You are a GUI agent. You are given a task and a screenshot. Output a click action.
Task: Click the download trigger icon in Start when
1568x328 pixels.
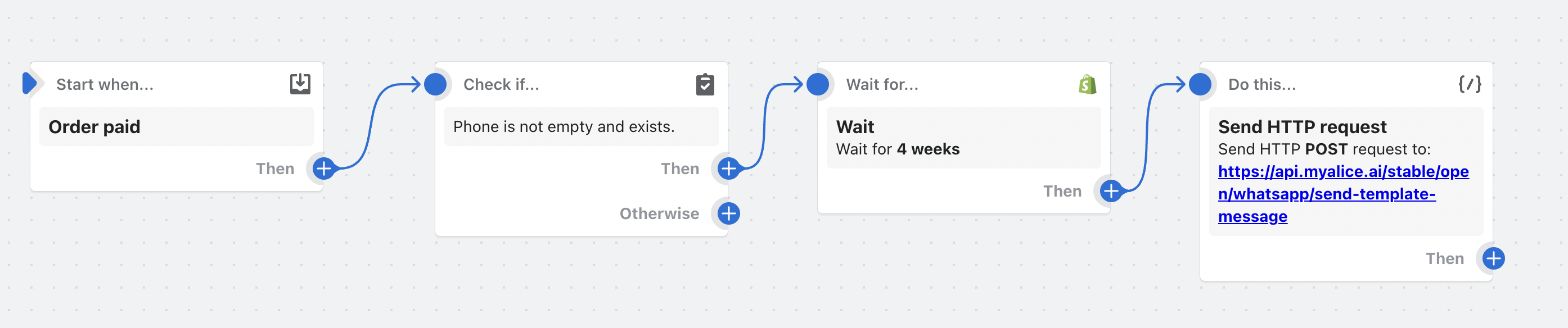pos(300,84)
